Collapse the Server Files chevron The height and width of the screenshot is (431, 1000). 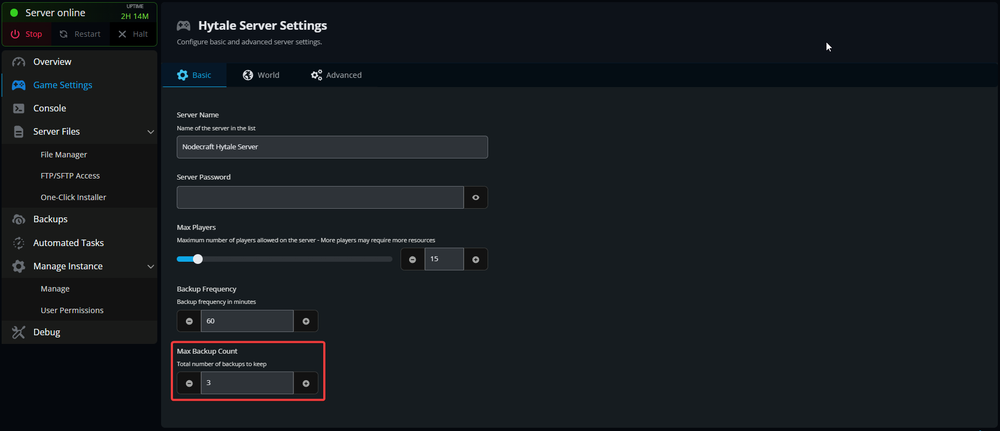[151, 132]
